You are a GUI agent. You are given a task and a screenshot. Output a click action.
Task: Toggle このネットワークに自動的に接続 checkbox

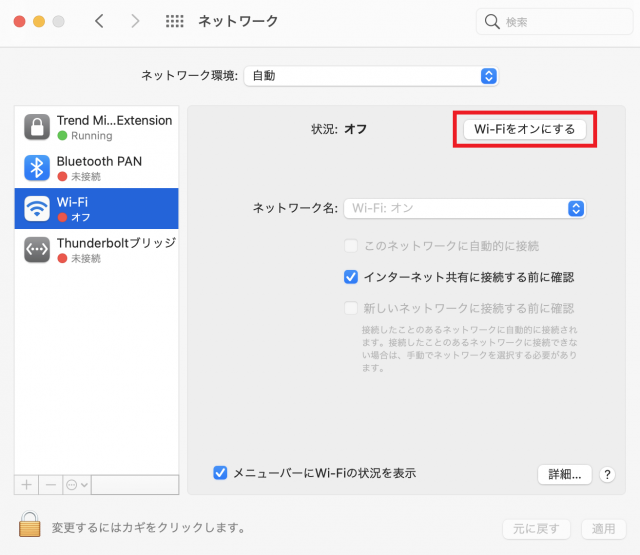tap(351, 246)
